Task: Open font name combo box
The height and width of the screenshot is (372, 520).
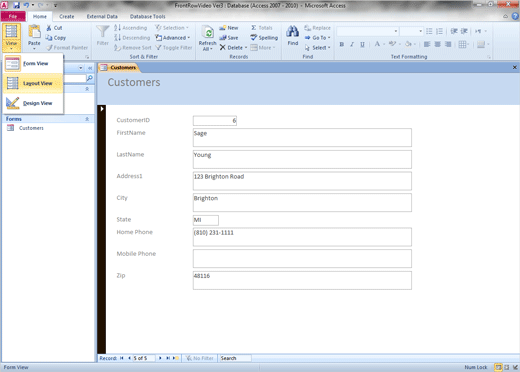Action: click(396, 31)
